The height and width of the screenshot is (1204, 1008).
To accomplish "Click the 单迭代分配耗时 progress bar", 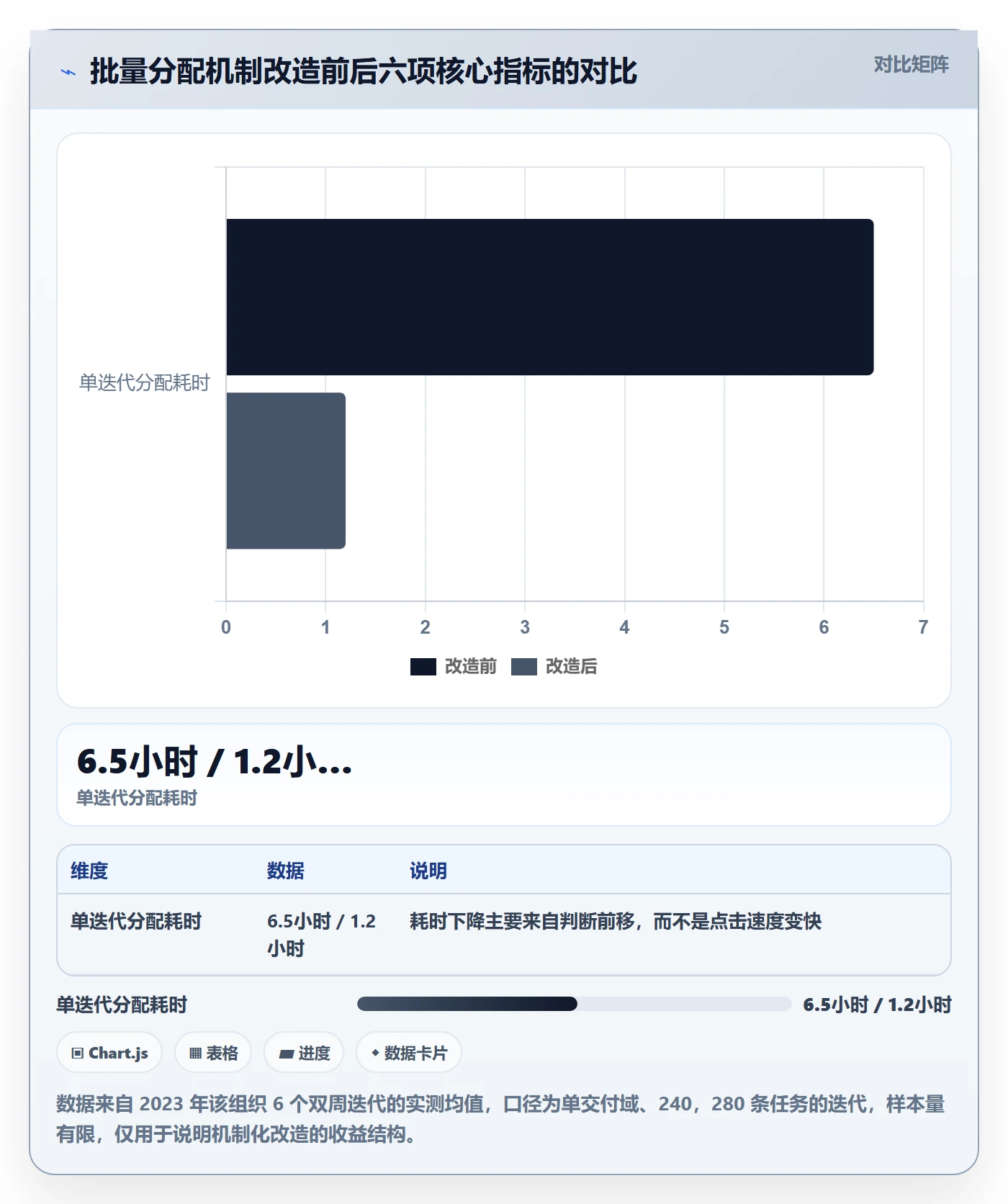I will [x=575, y=1004].
